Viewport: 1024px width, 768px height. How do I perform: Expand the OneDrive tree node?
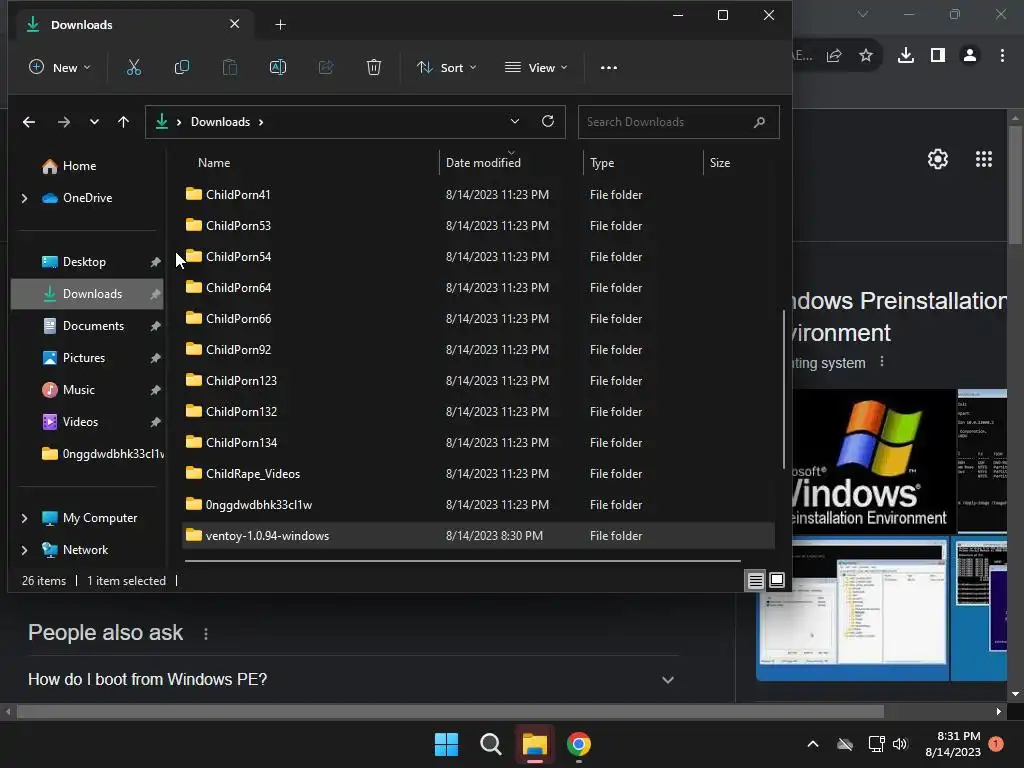point(25,198)
